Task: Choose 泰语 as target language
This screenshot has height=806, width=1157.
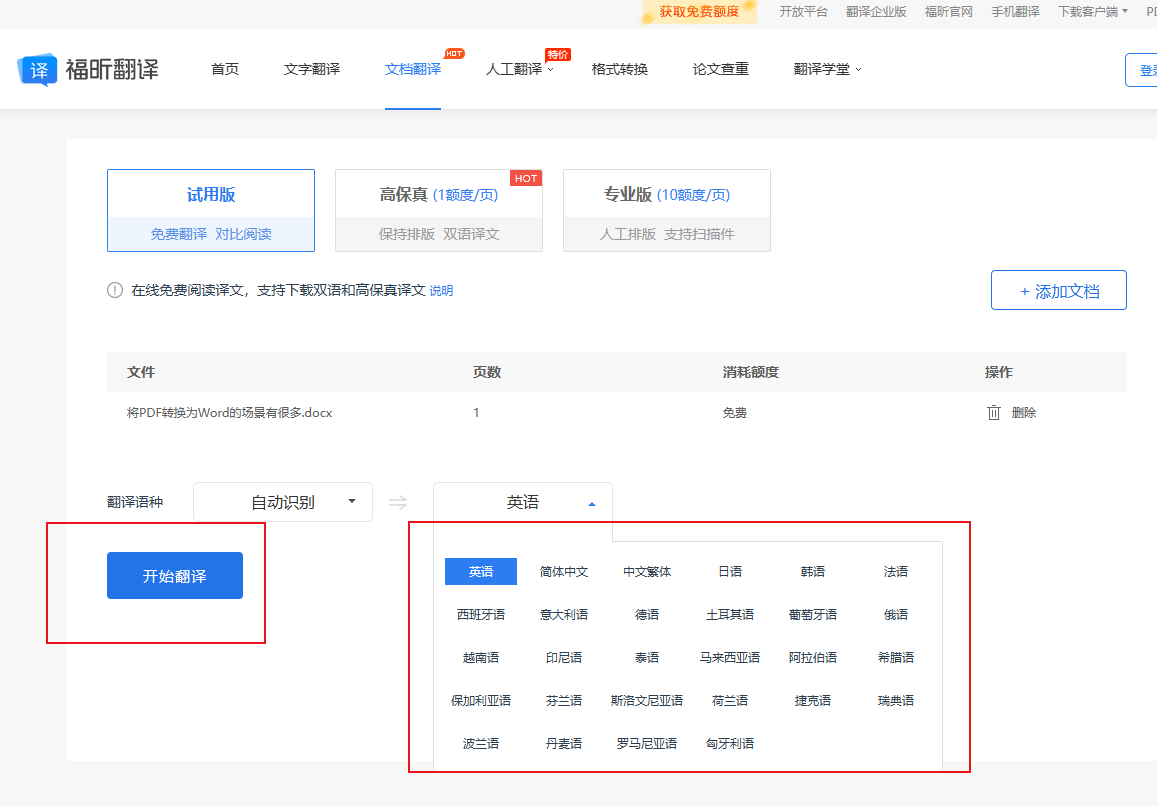Action: coord(647,657)
